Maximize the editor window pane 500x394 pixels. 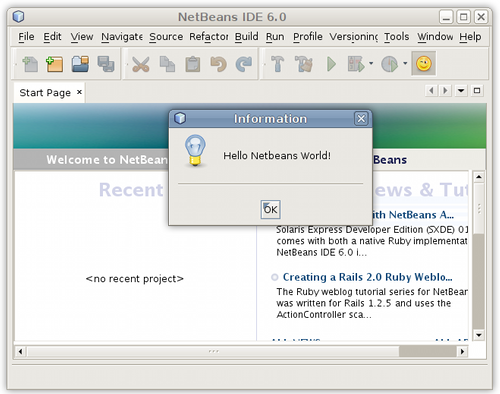[477, 90]
